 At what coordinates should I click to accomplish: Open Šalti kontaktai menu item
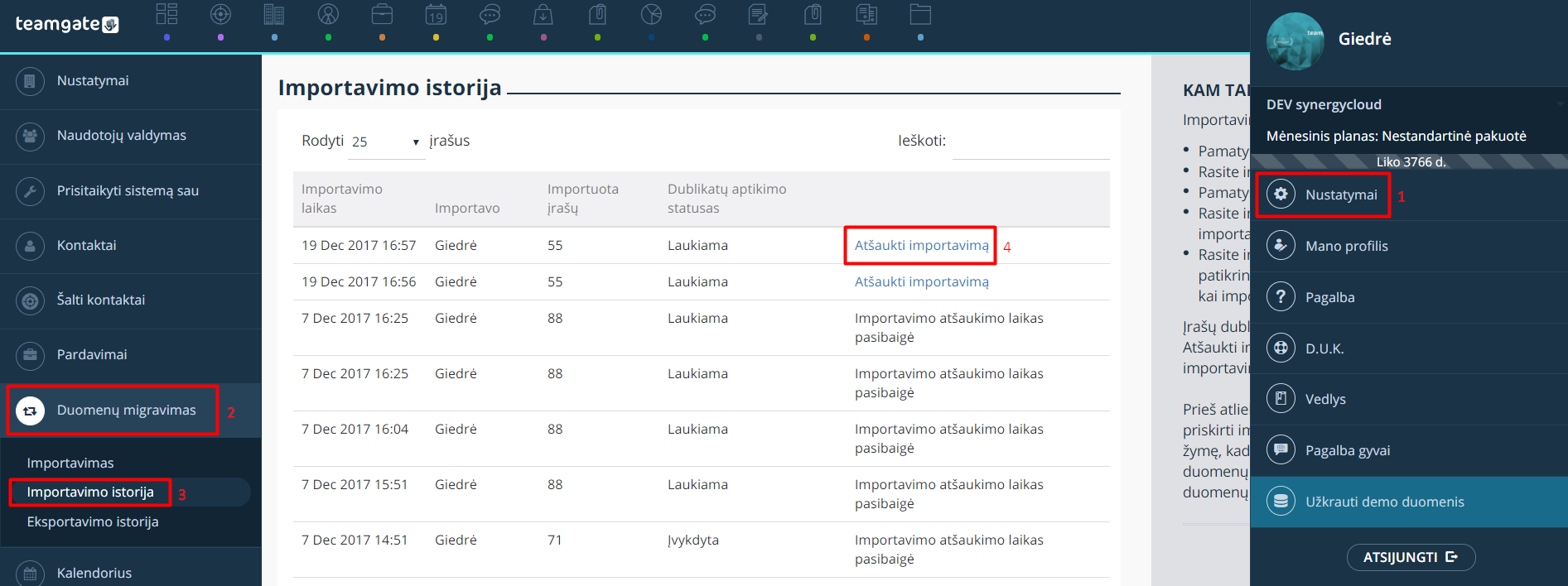pyautogui.click(x=131, y=300)
